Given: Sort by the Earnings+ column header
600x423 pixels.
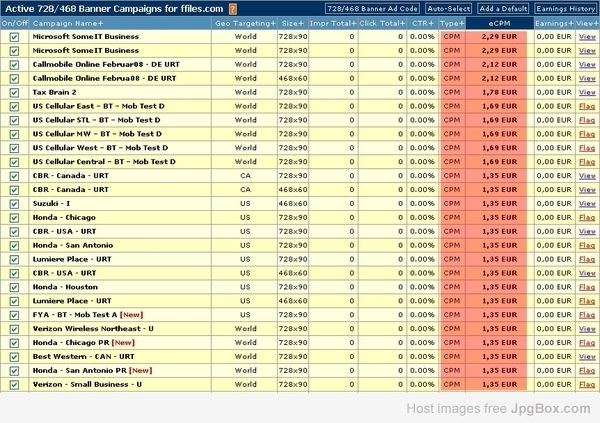Looking at the screenshot, I should tap(551, 22).
